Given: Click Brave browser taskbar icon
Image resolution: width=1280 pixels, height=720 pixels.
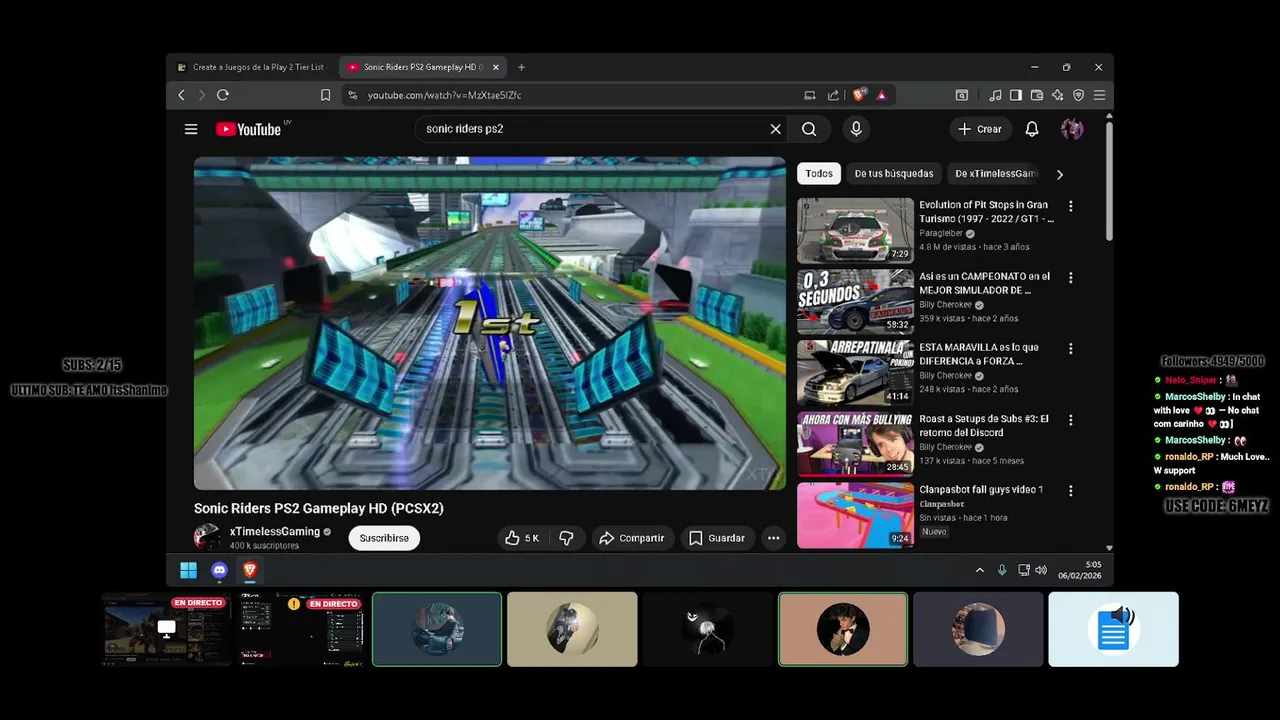Looking at the screenshot, I should [x=250, y=570].
